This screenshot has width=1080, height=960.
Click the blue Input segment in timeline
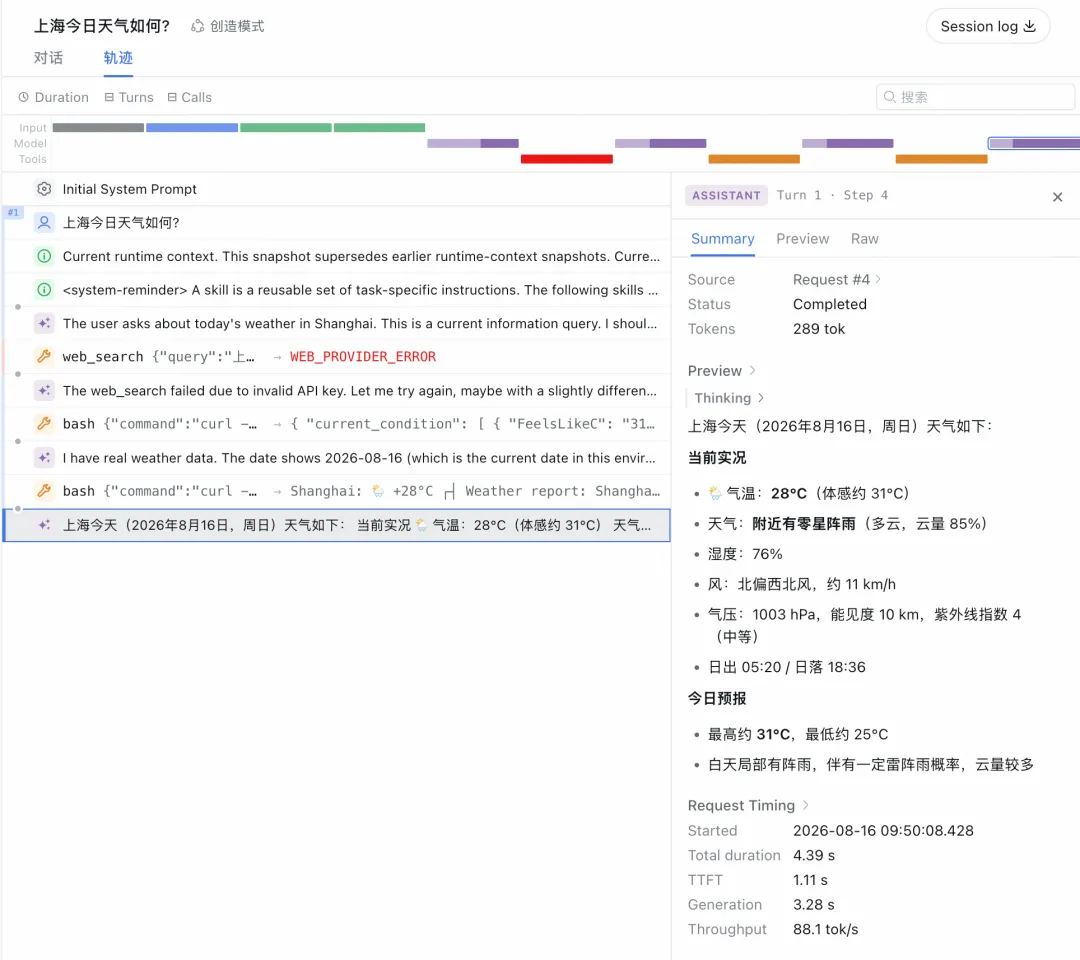click(191, 127)
